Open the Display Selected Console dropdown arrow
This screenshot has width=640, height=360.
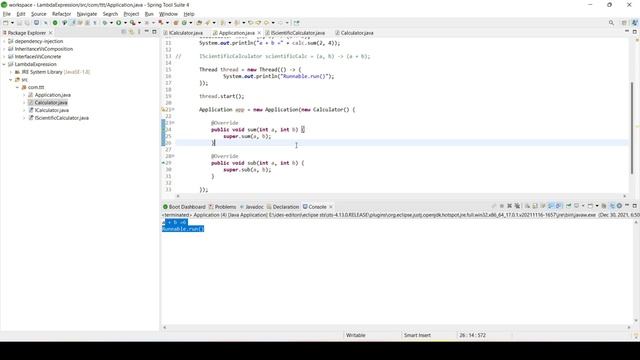point(583,206)
